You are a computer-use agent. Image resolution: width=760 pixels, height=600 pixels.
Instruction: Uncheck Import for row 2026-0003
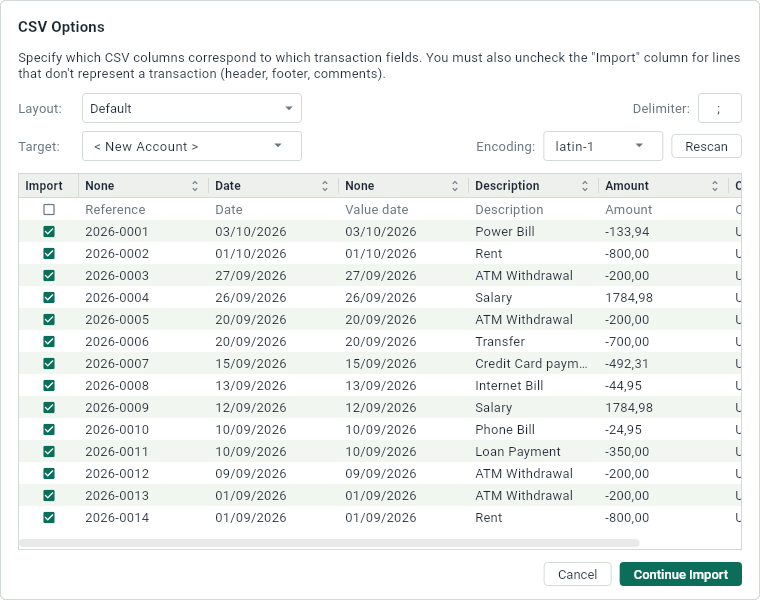click(x=49, y=275)
